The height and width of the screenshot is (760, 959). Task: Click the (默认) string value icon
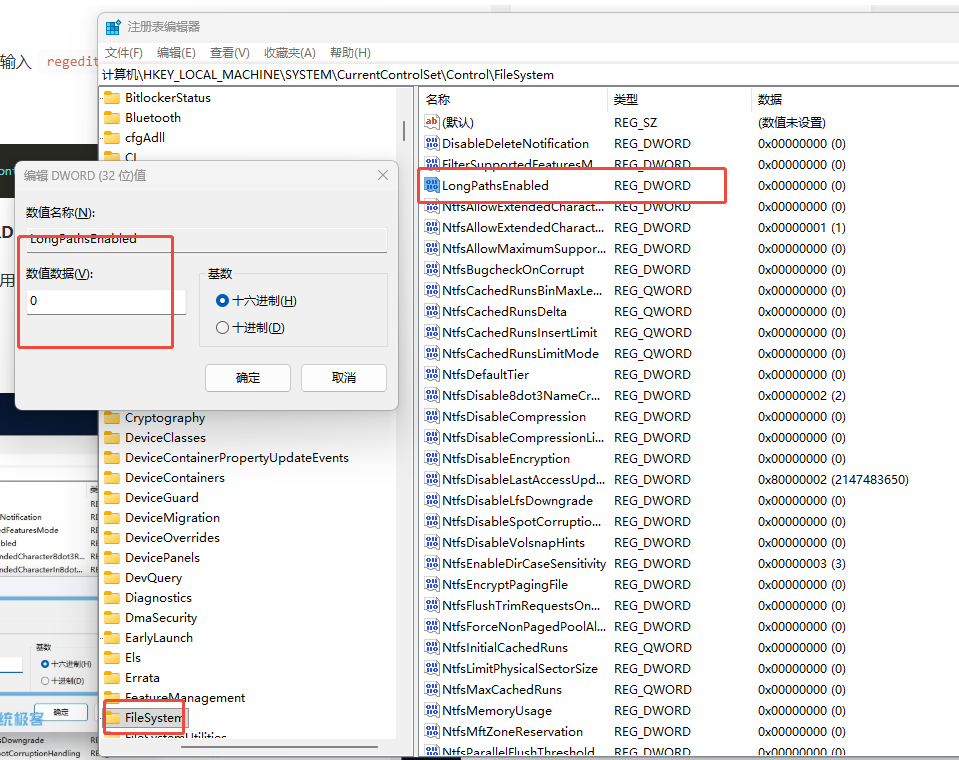pyautogui.click(x=432, y=122)
